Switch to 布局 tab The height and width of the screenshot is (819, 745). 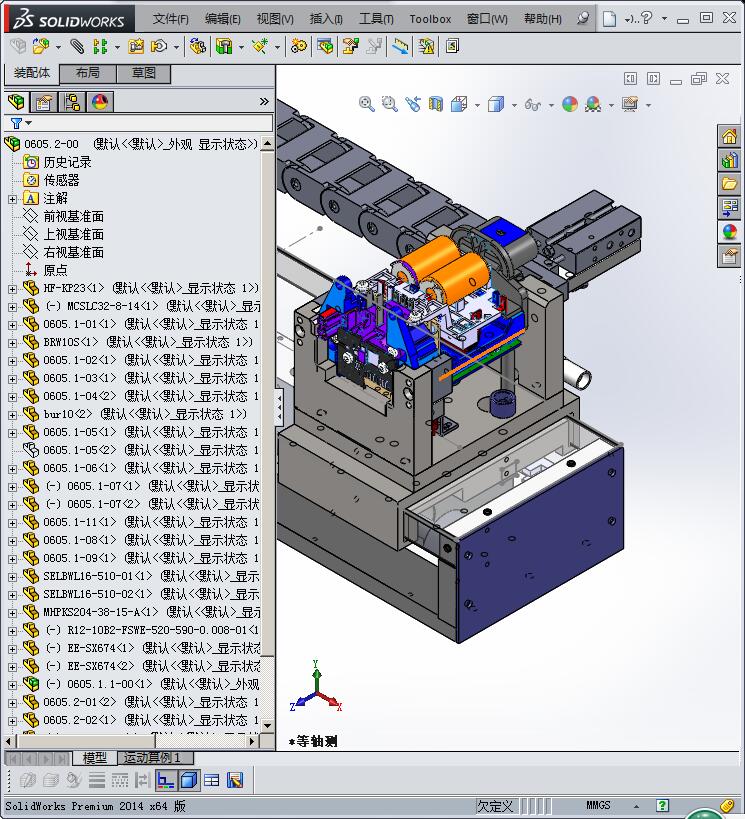point(88,73)
